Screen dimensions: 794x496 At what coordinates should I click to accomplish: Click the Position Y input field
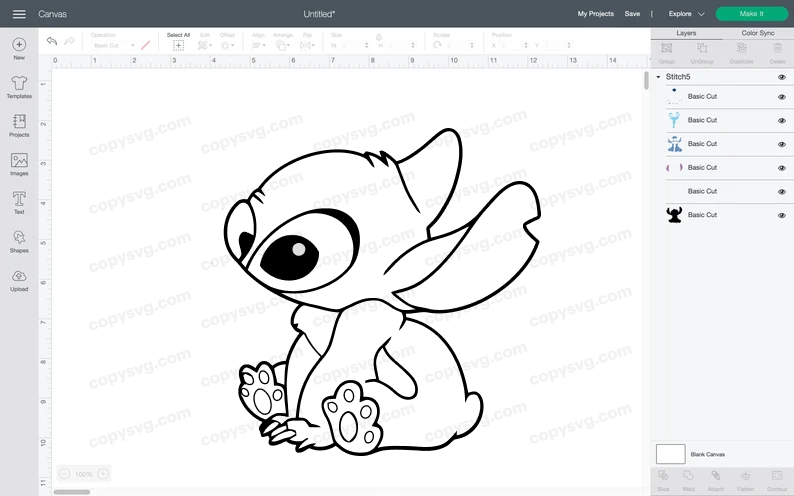pos(557,46)
